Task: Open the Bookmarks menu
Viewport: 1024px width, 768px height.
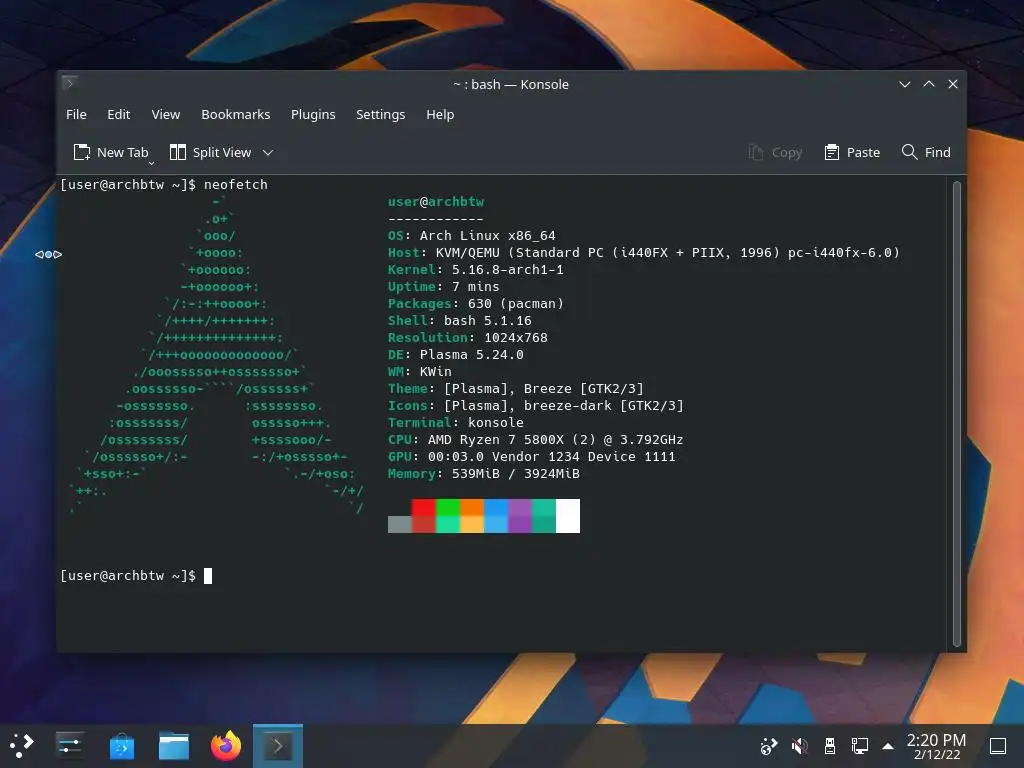Action: pos(235,114)
